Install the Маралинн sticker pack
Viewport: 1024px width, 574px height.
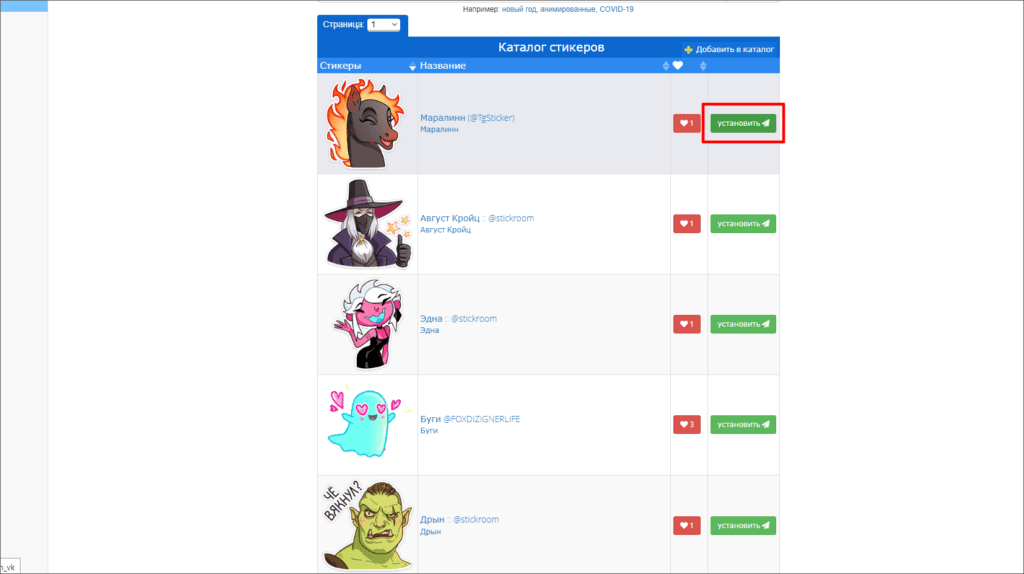point(743,123)
